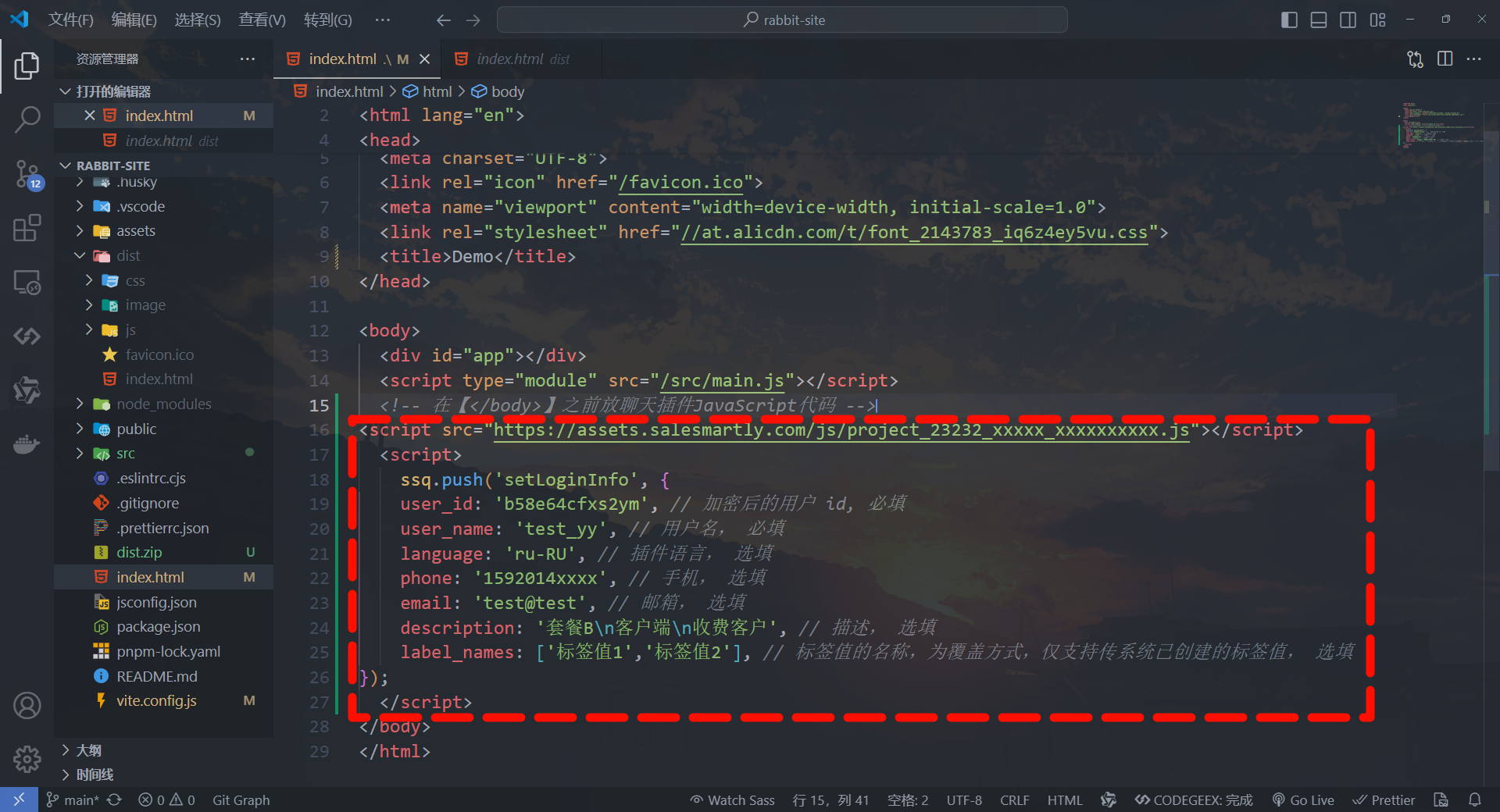1500x812 pixels.
Task: Toggle the secondary side bar layout icon
Action: coord(1348,20)
